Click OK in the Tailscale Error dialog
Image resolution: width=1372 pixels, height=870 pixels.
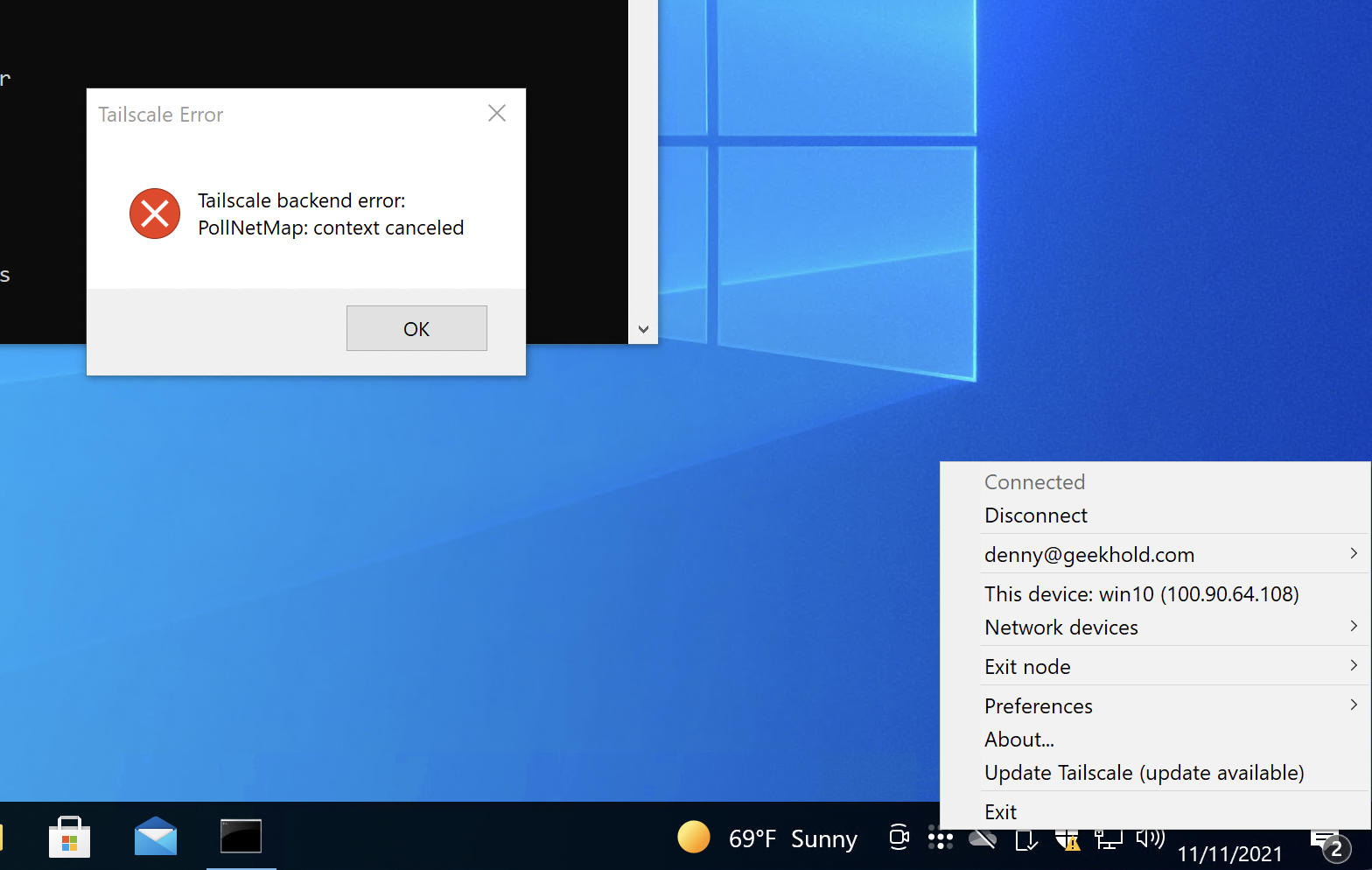[416, 328]
